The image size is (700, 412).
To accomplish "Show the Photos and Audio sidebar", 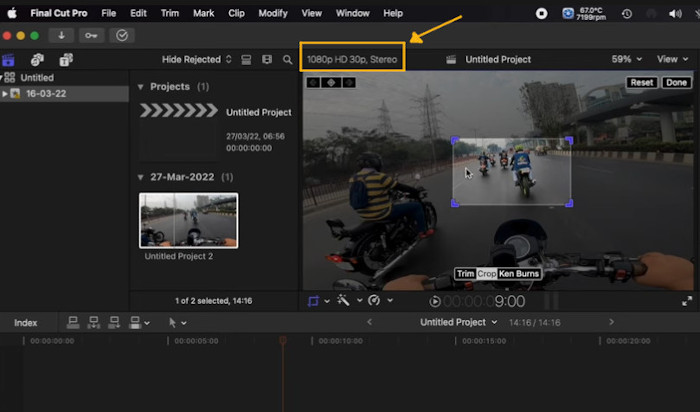I will coord(37,59).
